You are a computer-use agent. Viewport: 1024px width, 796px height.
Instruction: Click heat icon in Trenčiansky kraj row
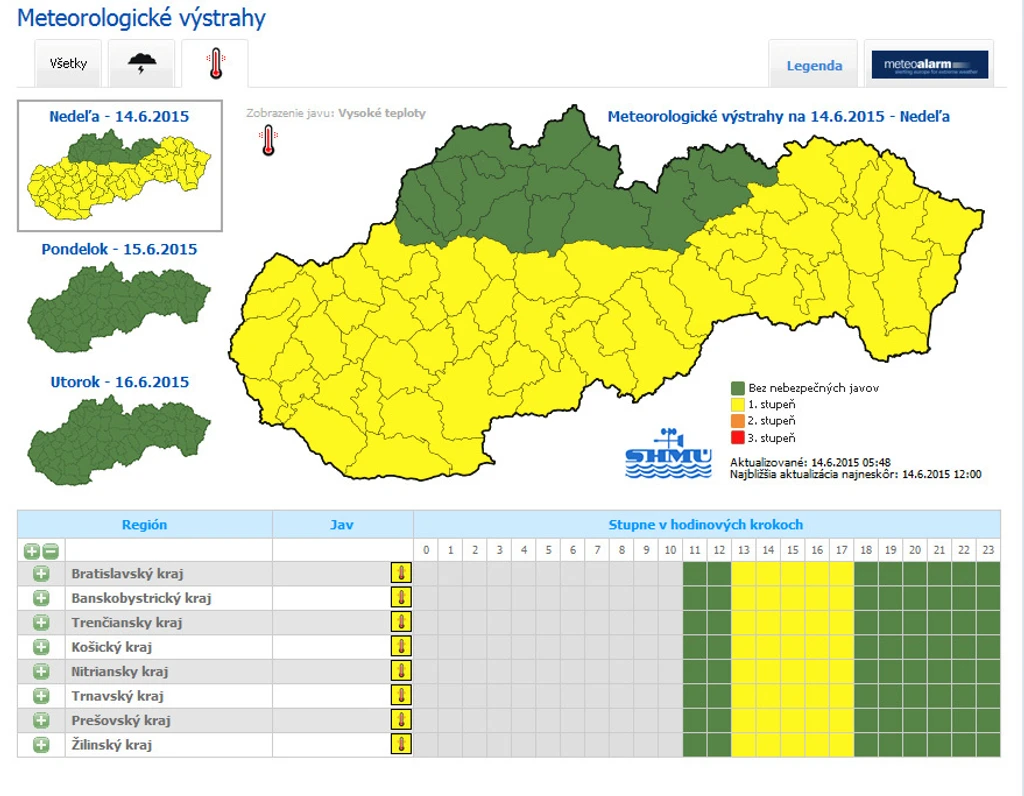(x=401, y=622)
